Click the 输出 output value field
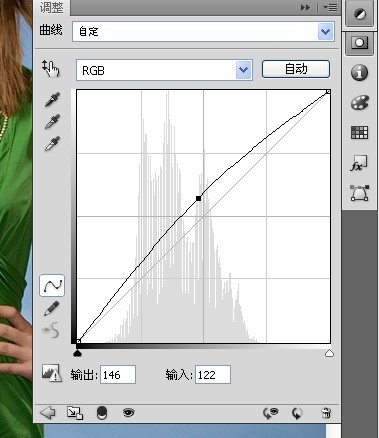The height and width of the screenshot is (438, 379). tap(118, 375)
